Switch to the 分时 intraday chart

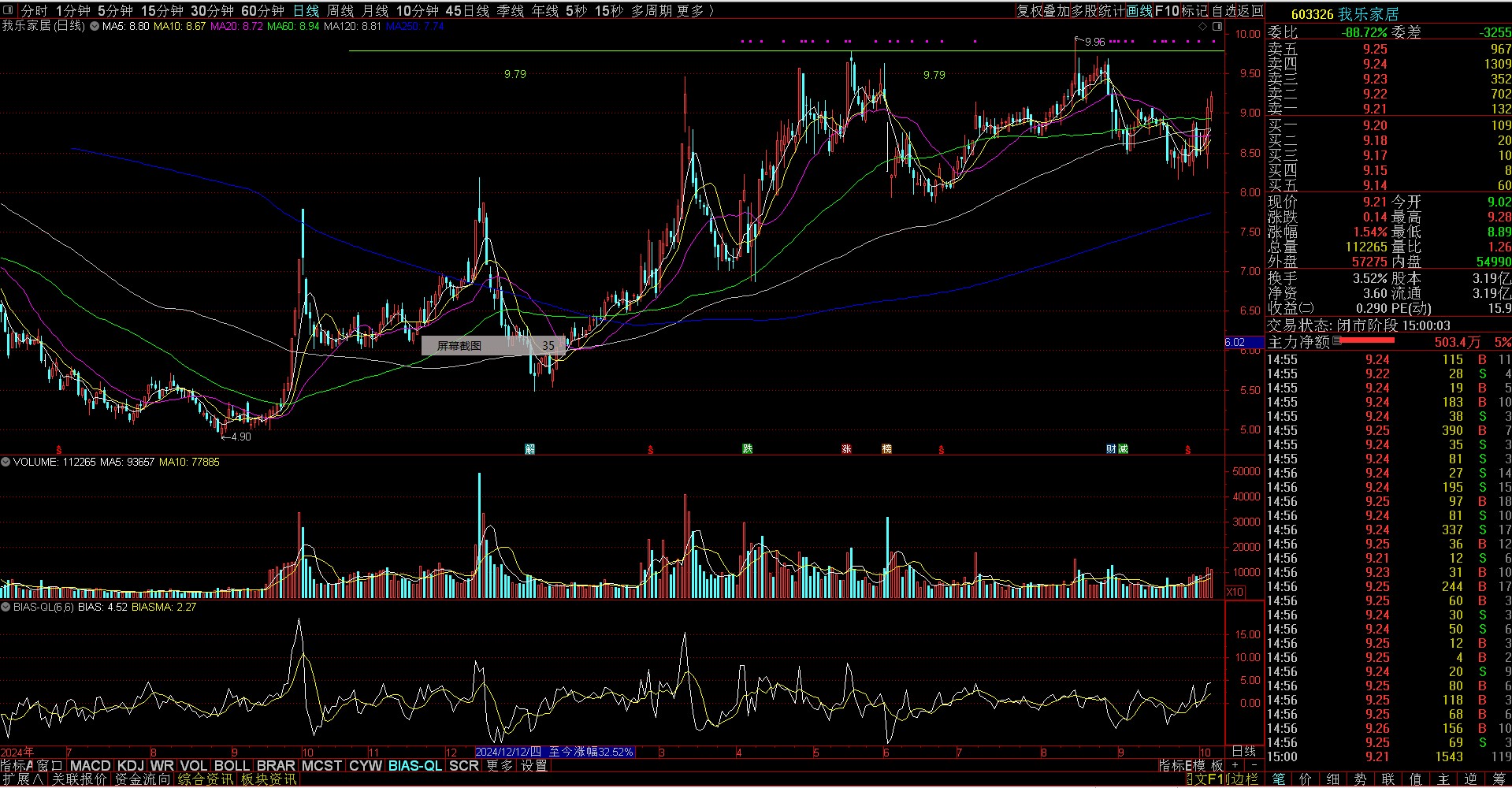[35, 11]
